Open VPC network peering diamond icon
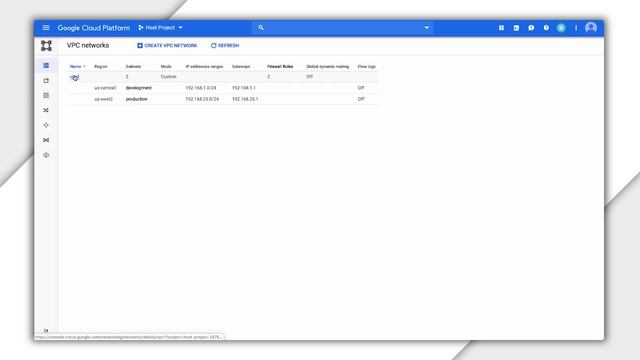The height and width of the screenshot is (360, 640). pyautogui.click(x=46, y=125)
